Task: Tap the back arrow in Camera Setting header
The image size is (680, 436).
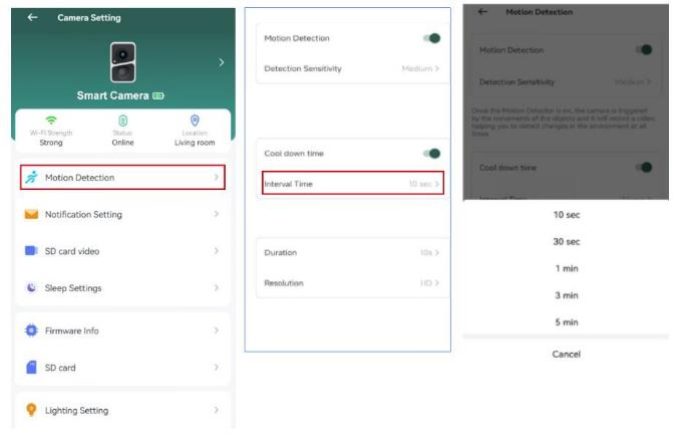Action: click(32, 18)
